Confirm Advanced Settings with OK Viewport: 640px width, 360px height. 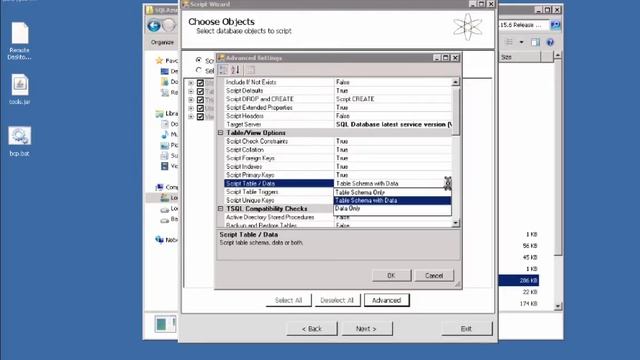coord(391,276)
